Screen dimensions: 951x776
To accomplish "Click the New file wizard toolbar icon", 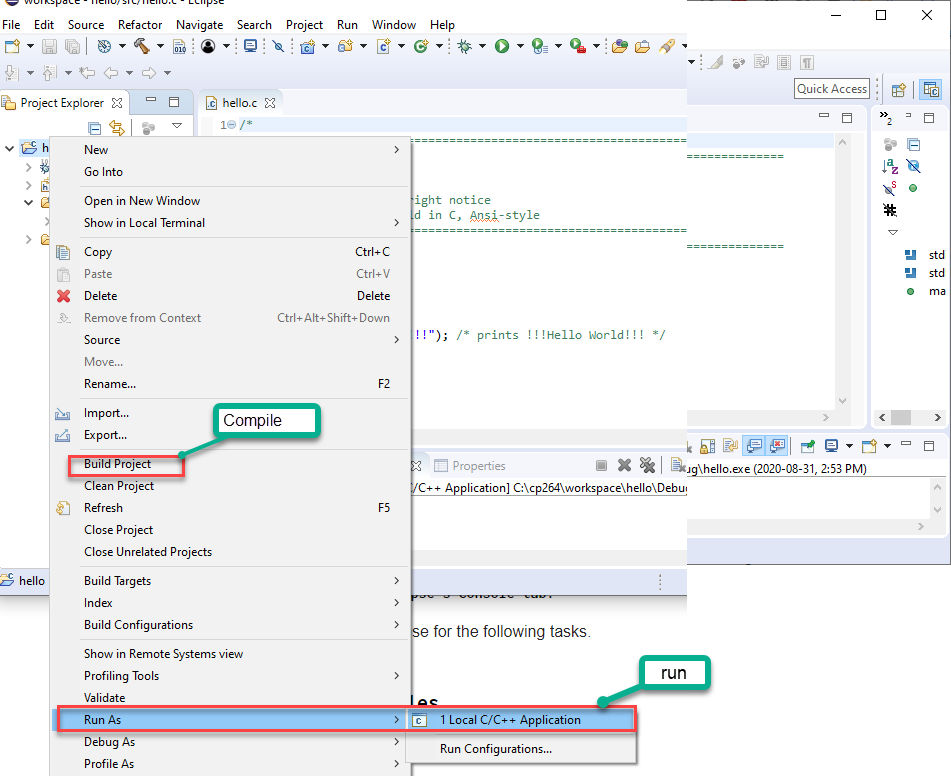I will [x=12, y=46].
